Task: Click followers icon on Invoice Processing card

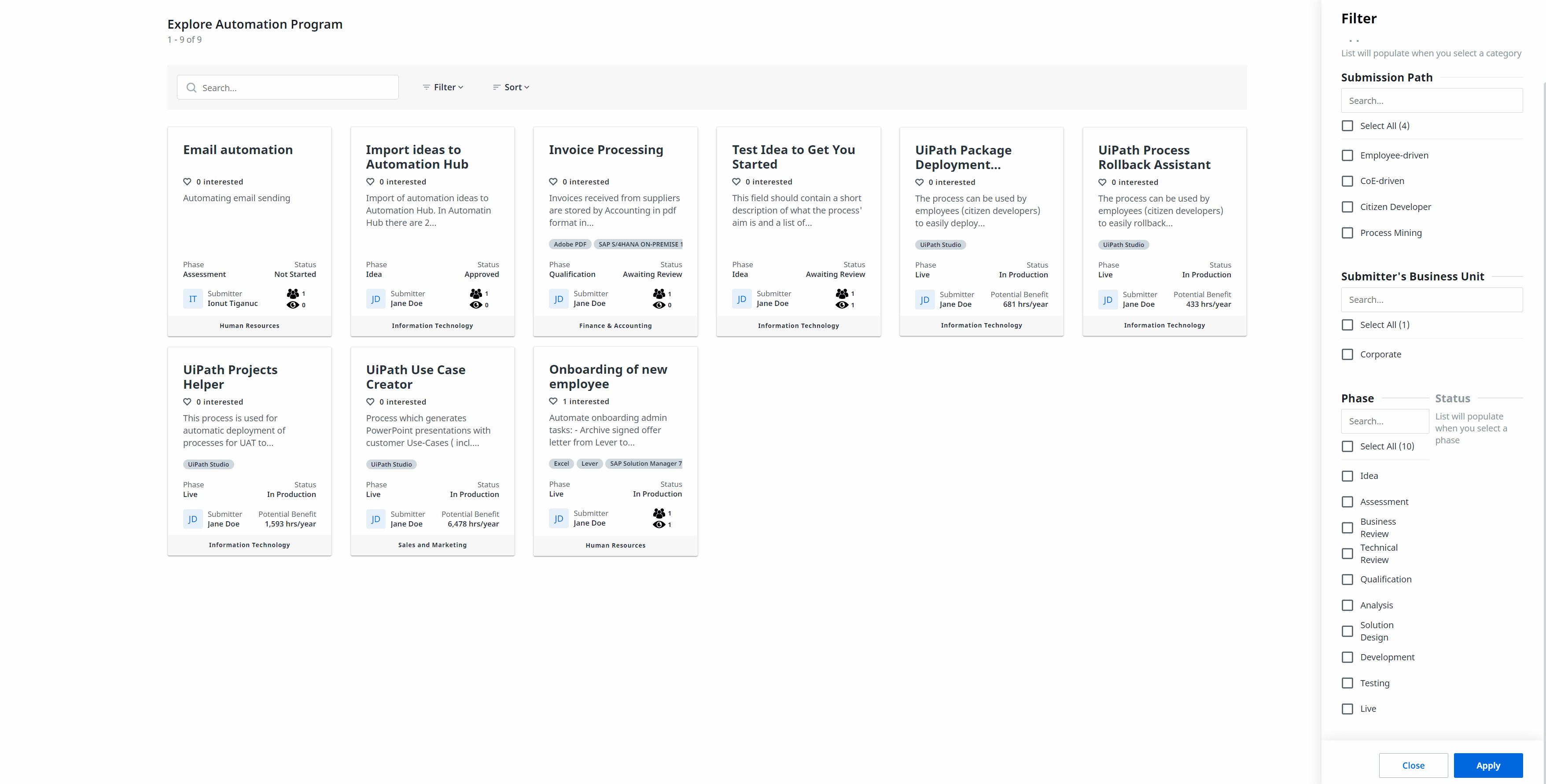Action: 659,294
